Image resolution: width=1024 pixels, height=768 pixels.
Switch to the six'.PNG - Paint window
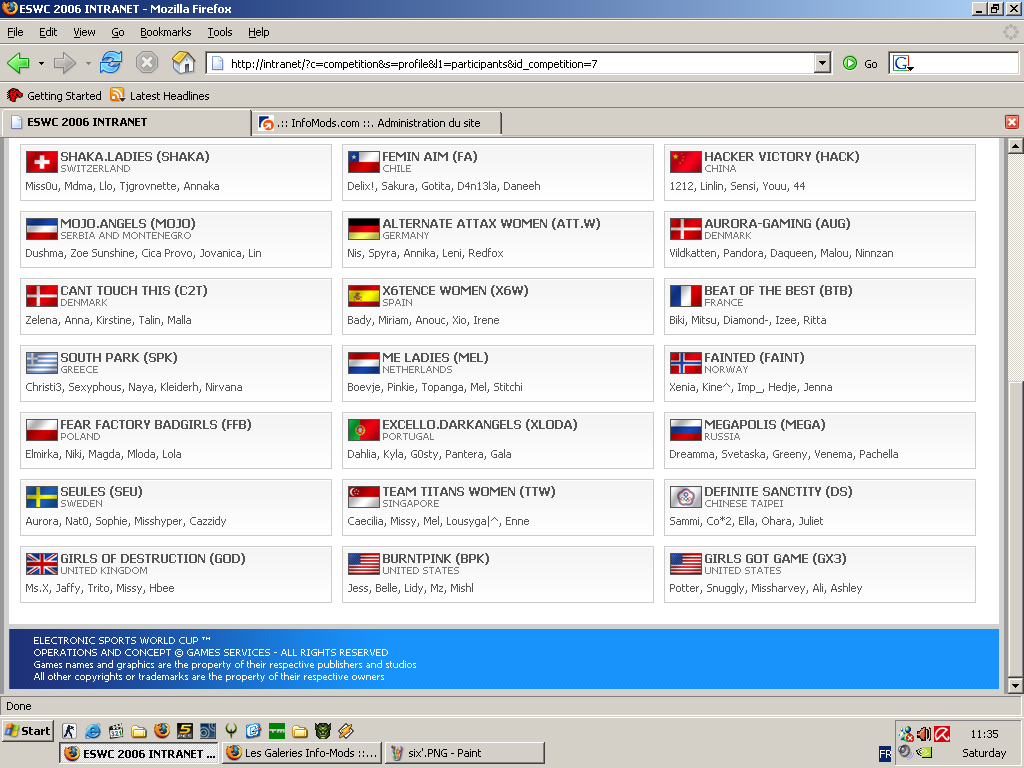(x=464, y=753)
